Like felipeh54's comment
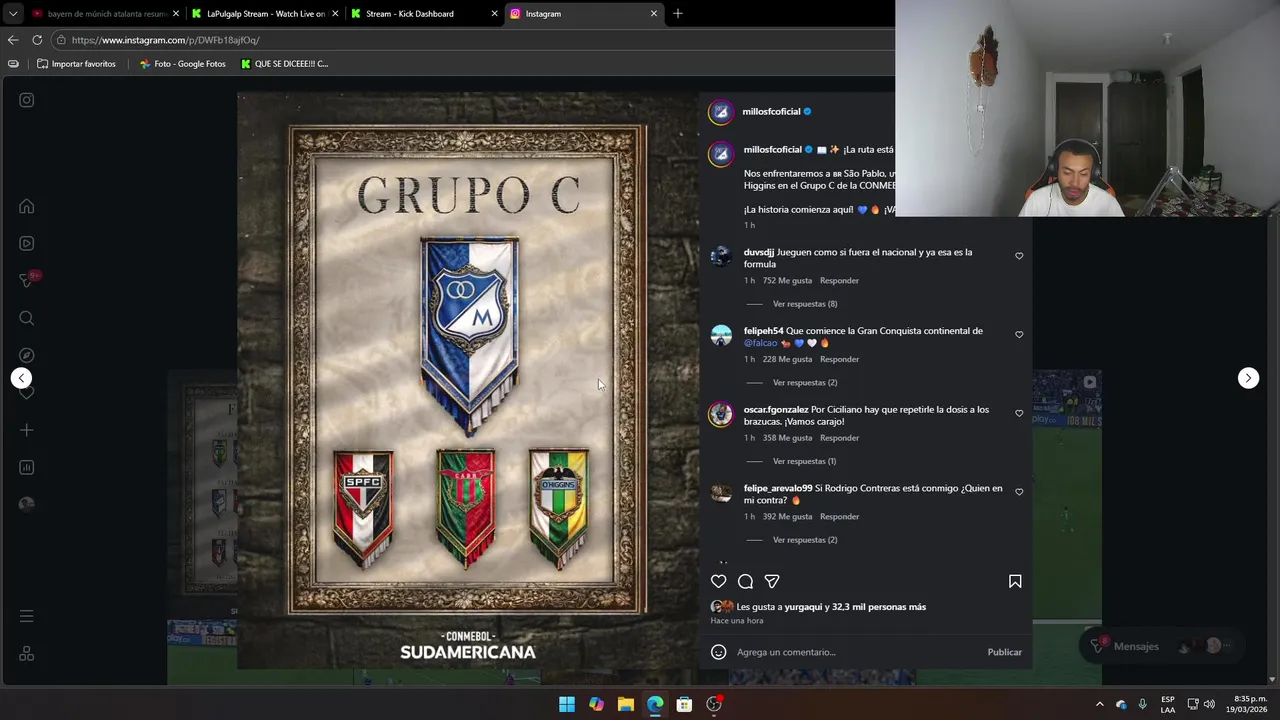The image size is (1280, 720). click(1019, 335)
